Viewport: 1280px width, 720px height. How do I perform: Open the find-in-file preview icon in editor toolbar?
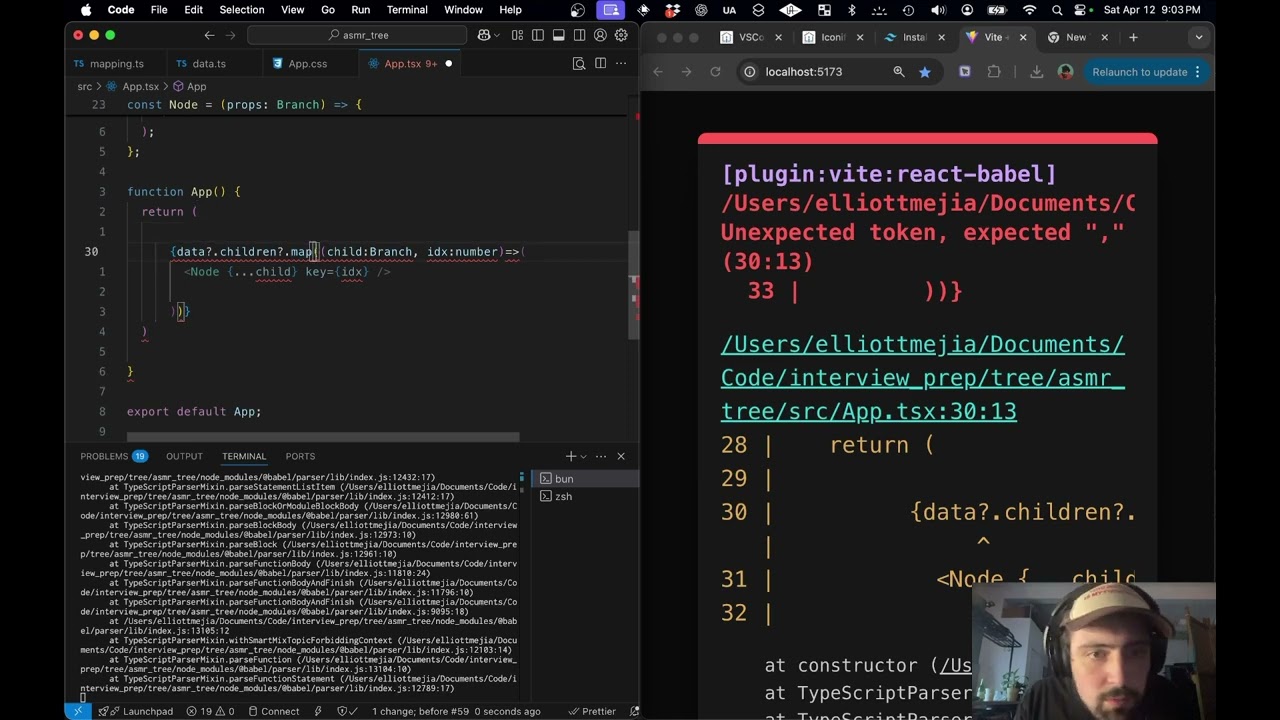pyautogui.click(x=579, y=63)
